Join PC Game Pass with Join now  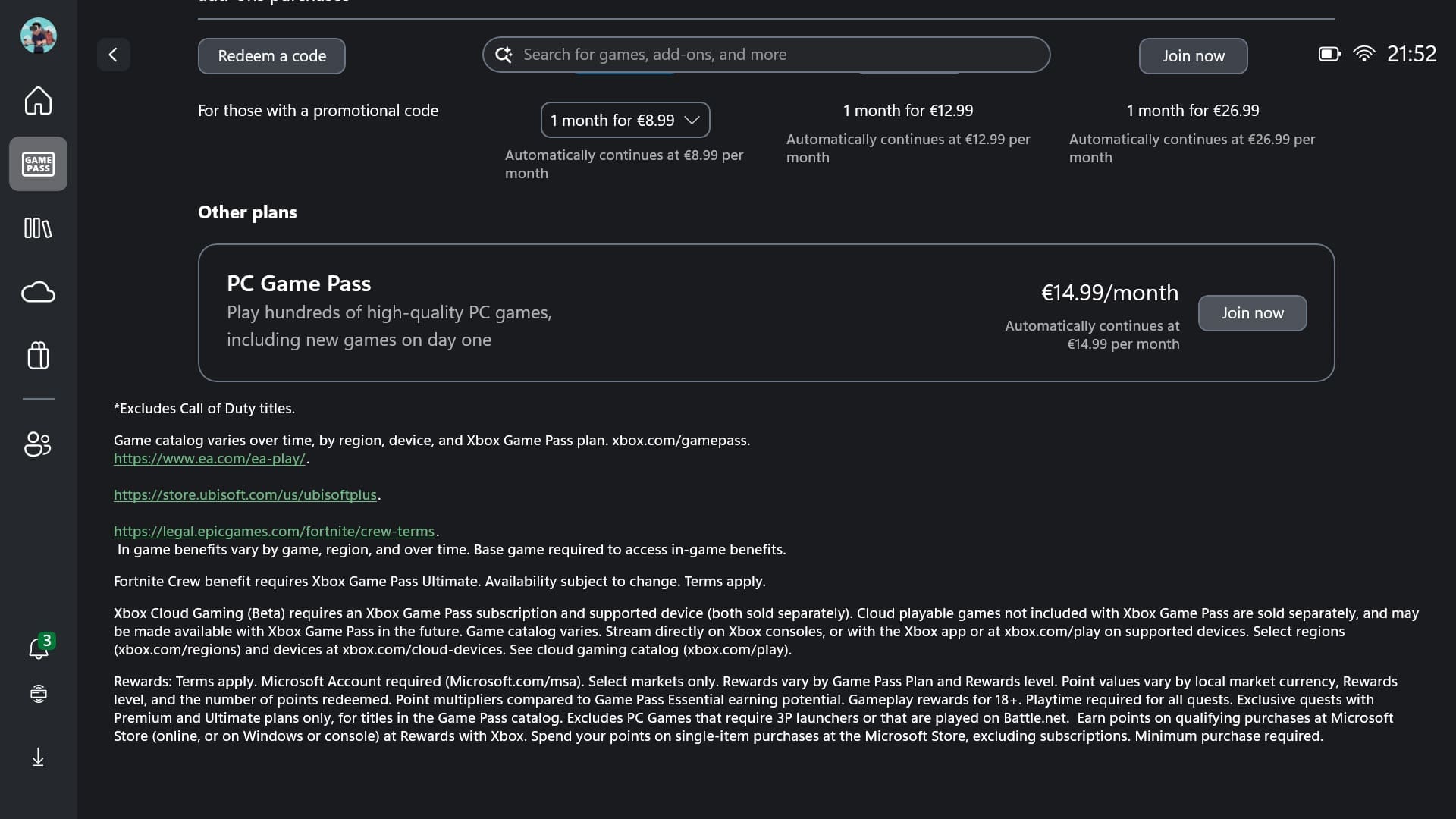[1252, 313]
